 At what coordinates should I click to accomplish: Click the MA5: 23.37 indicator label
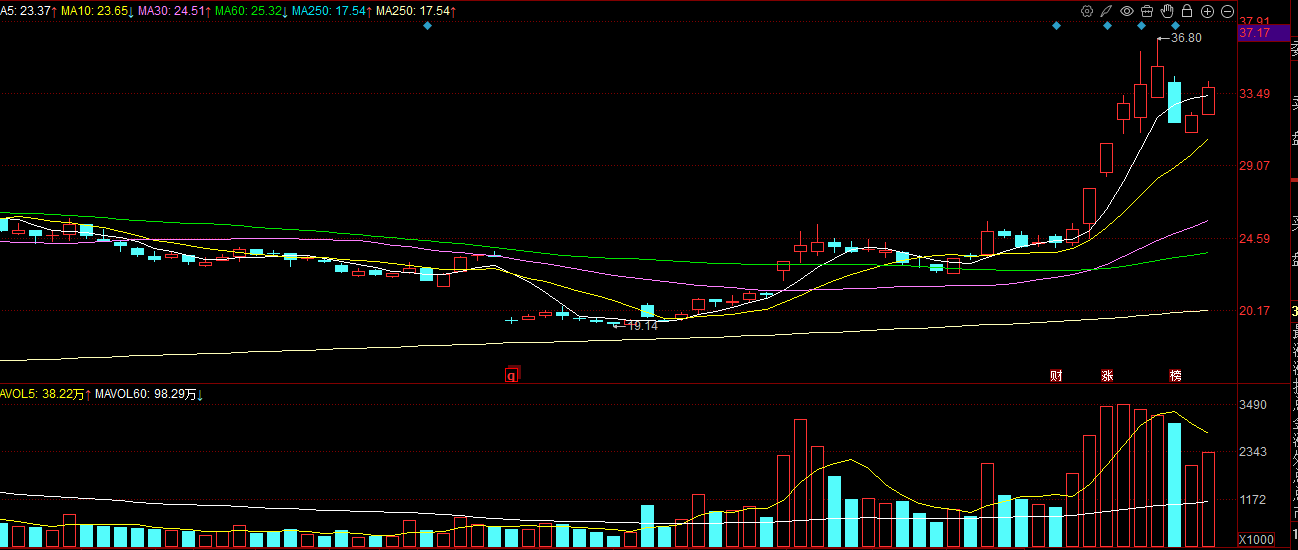tap(28, 11)
